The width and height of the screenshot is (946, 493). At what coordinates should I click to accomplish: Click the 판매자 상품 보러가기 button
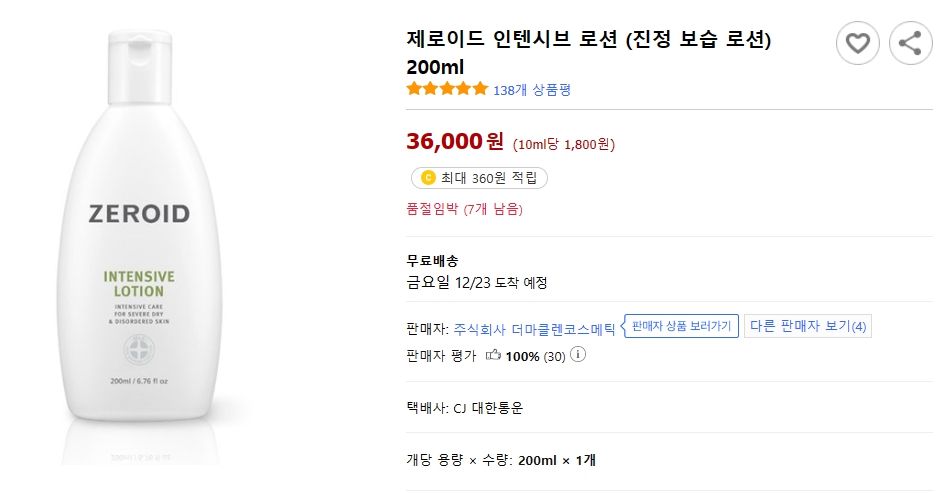(x=682, y=326)
